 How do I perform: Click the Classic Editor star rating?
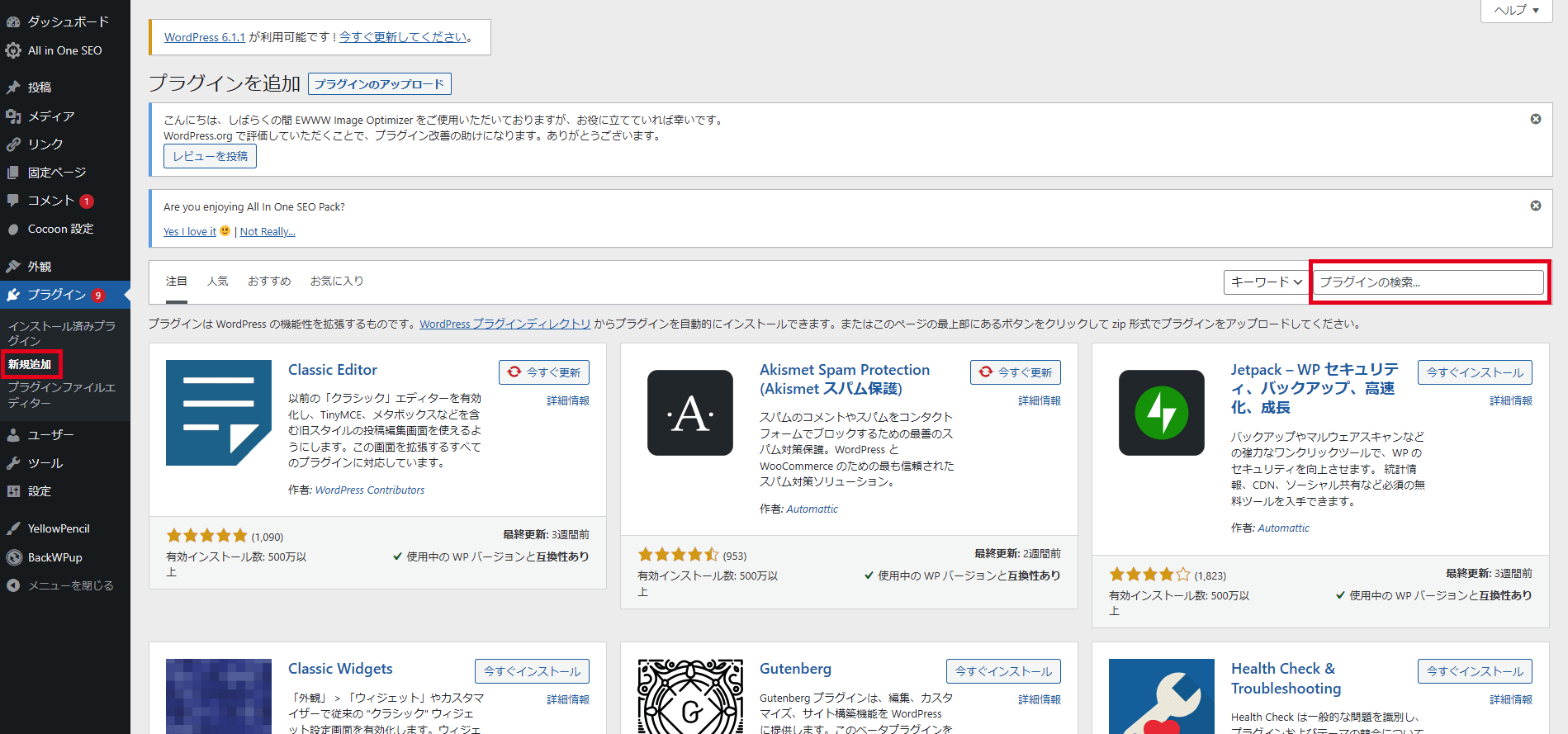206,536
